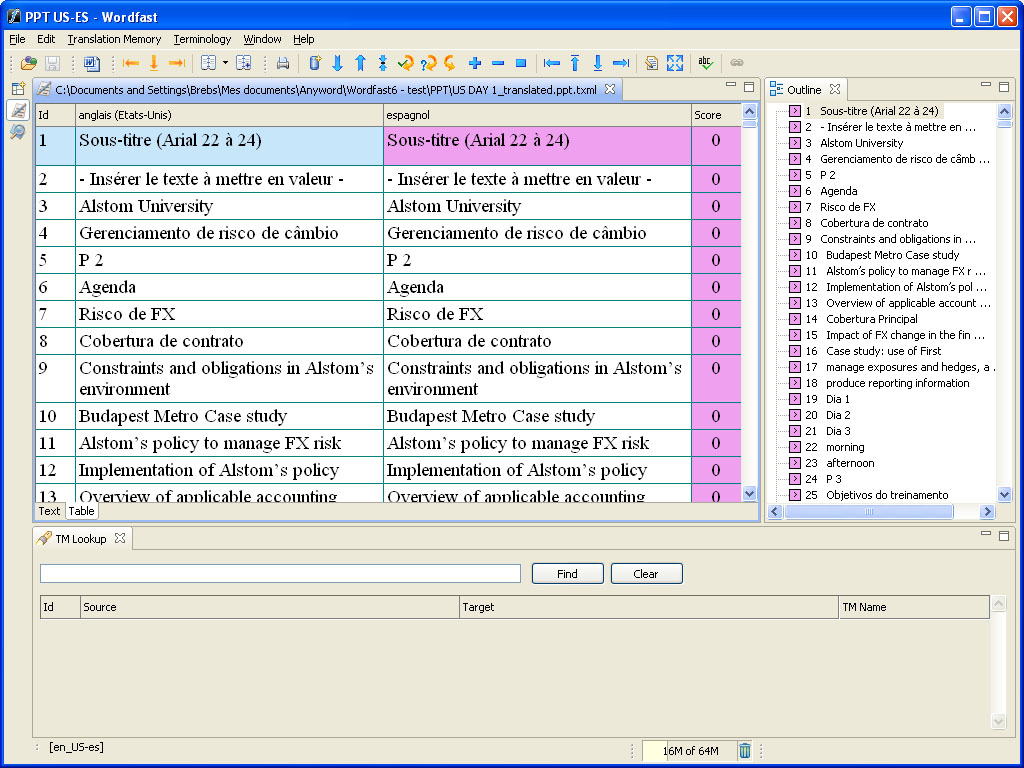Click the blue square toolbar icon

(x=520, y=63)
